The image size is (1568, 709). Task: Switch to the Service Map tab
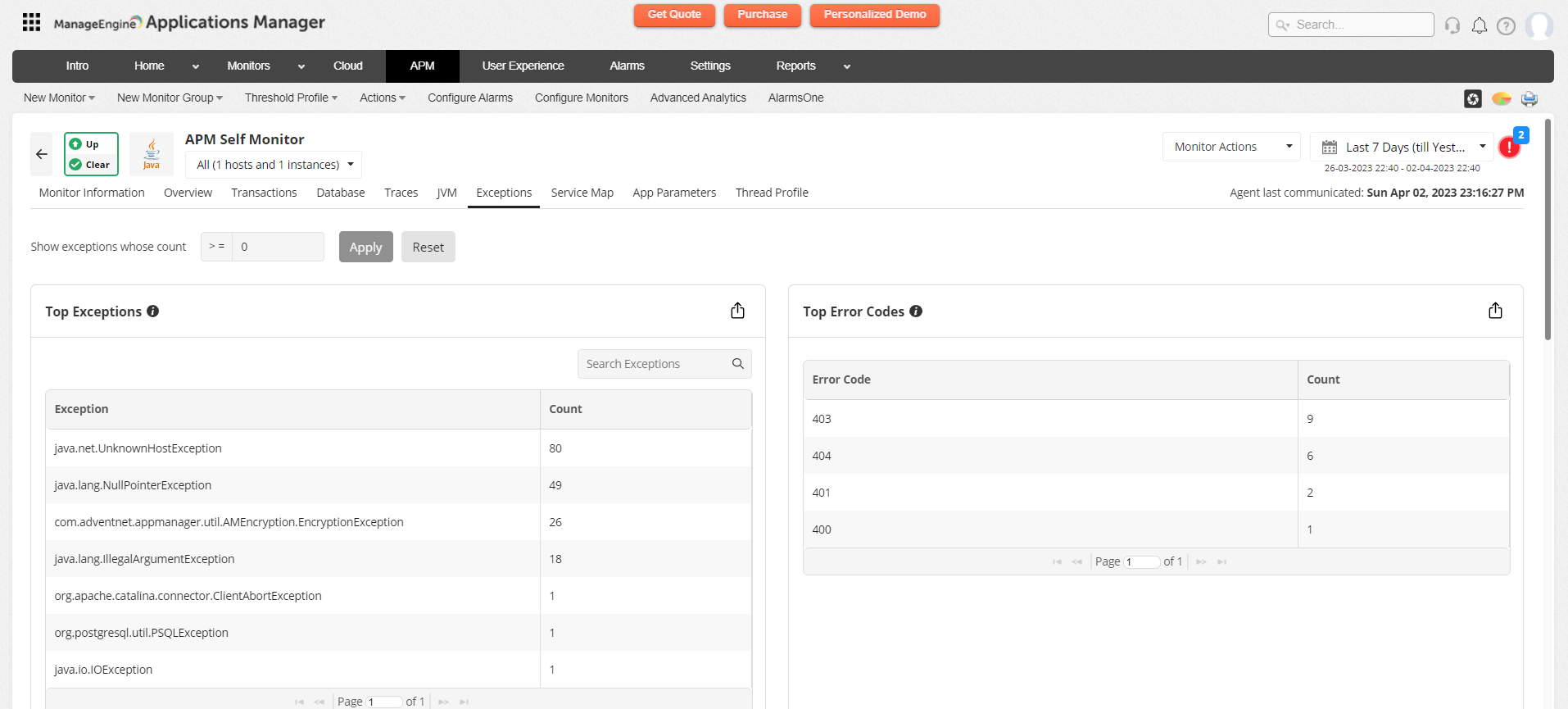coord(582,193)
